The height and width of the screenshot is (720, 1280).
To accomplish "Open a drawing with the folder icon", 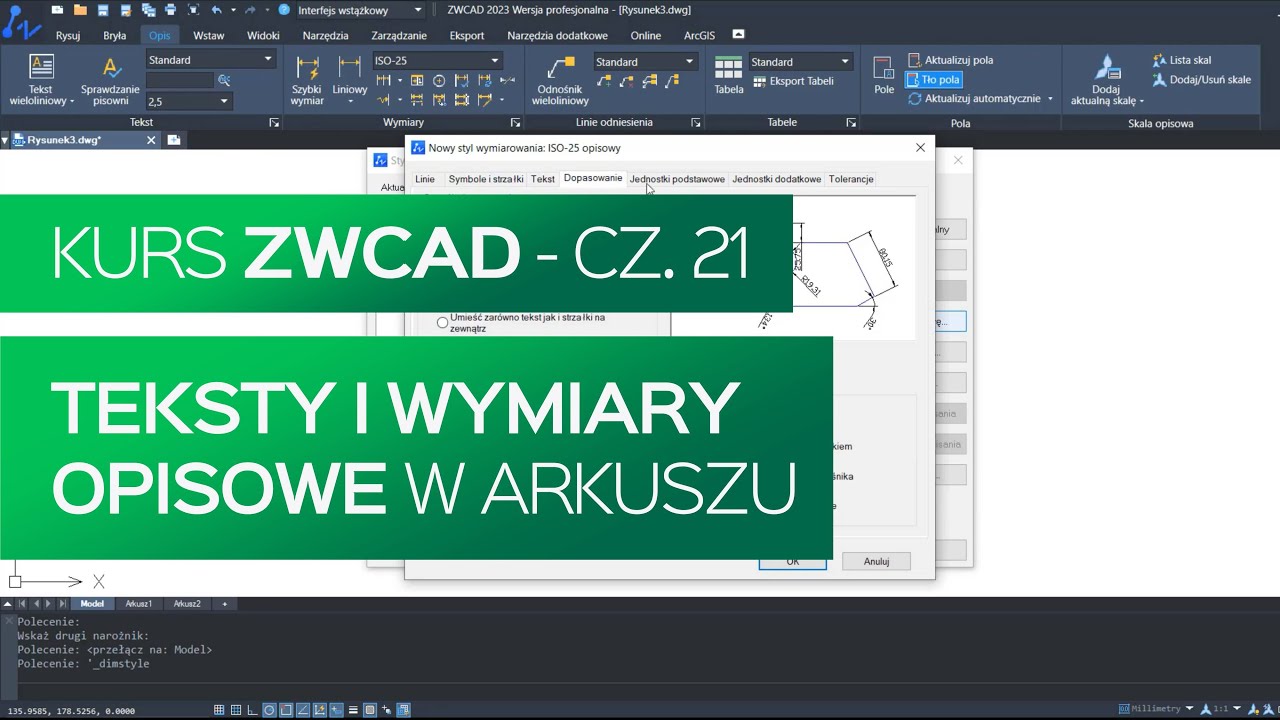I will tap(80, 10).
